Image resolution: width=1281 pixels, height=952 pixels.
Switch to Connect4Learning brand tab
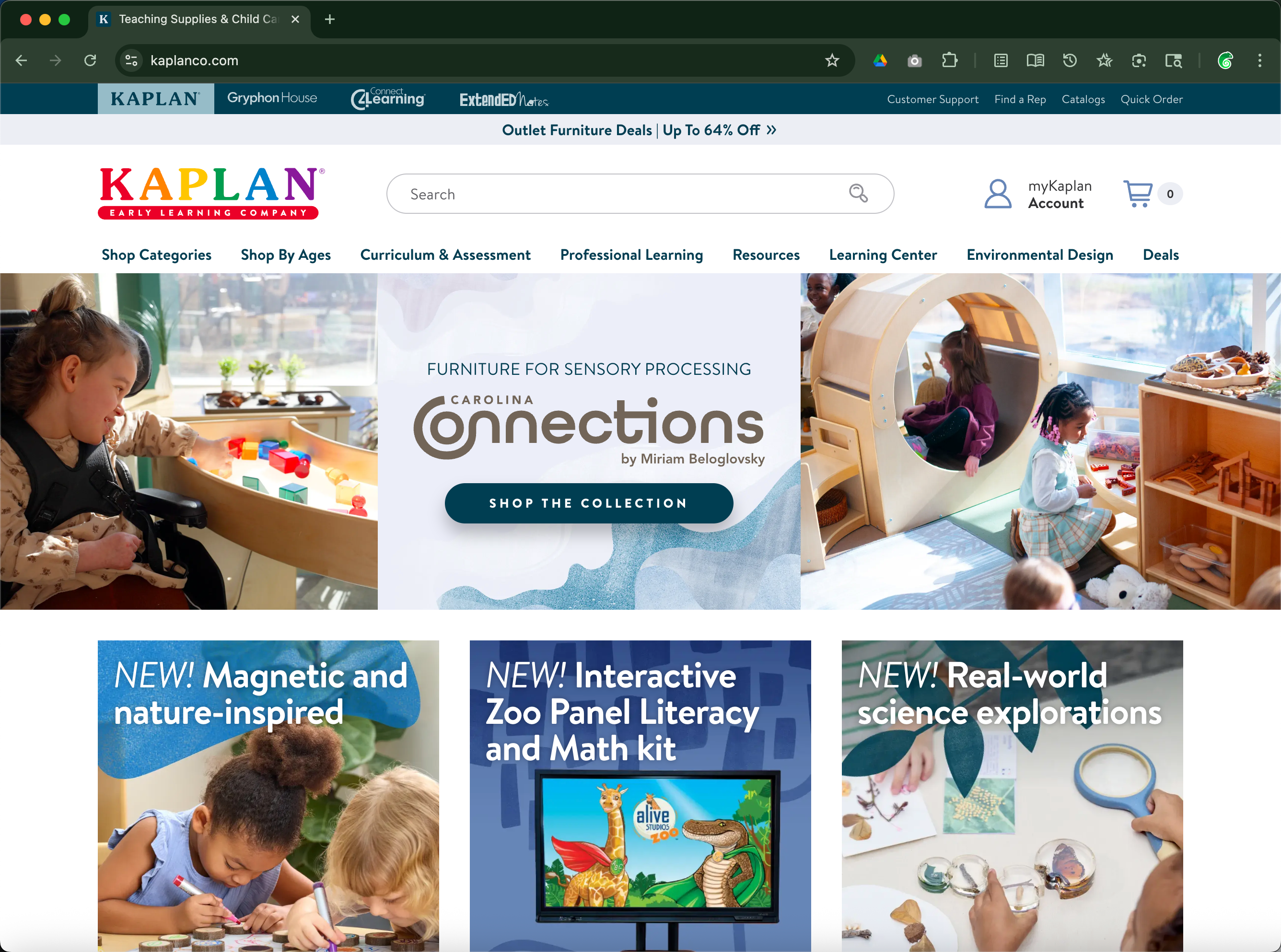point(388,99)
